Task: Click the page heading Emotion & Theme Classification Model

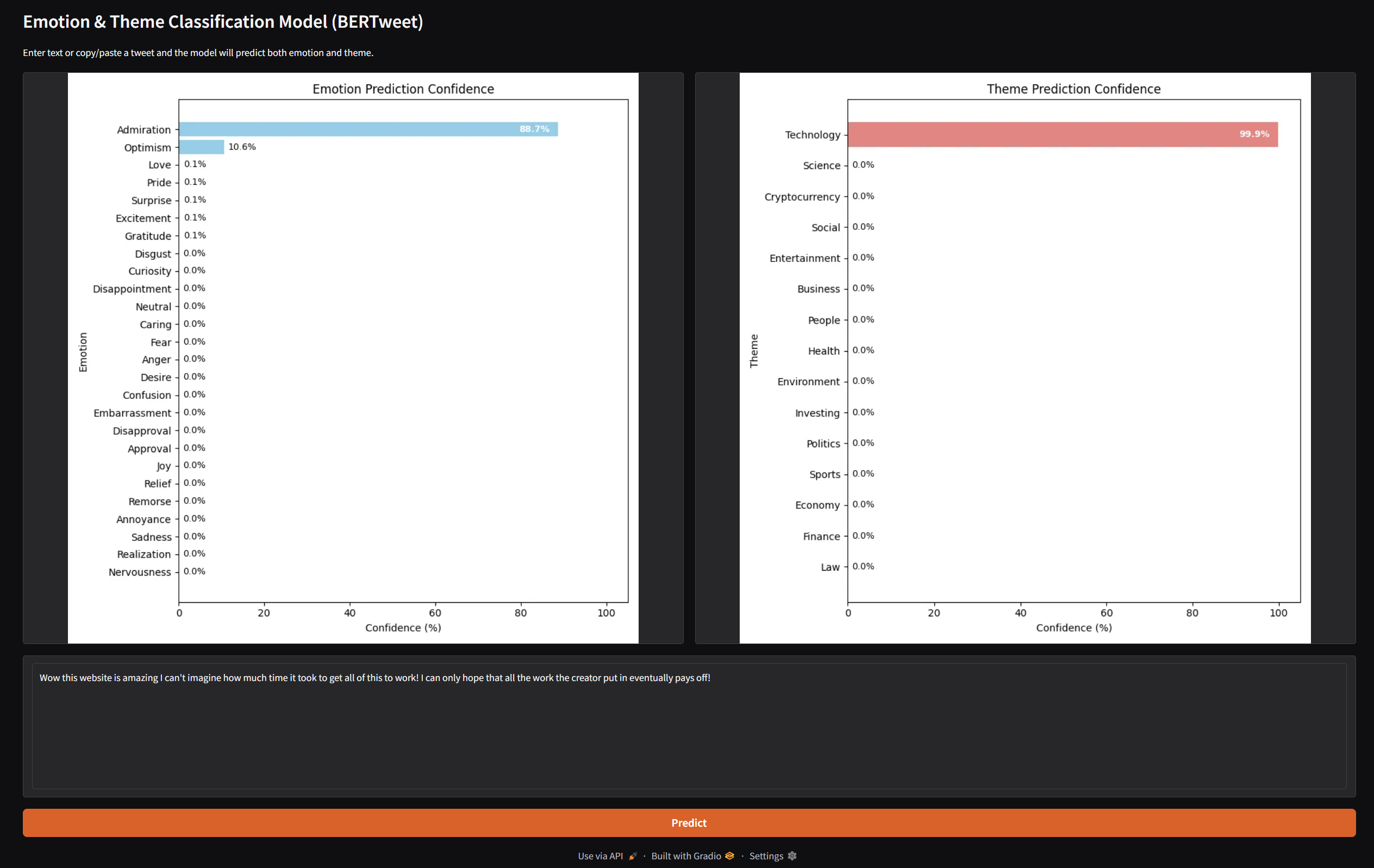Action: 223,22
